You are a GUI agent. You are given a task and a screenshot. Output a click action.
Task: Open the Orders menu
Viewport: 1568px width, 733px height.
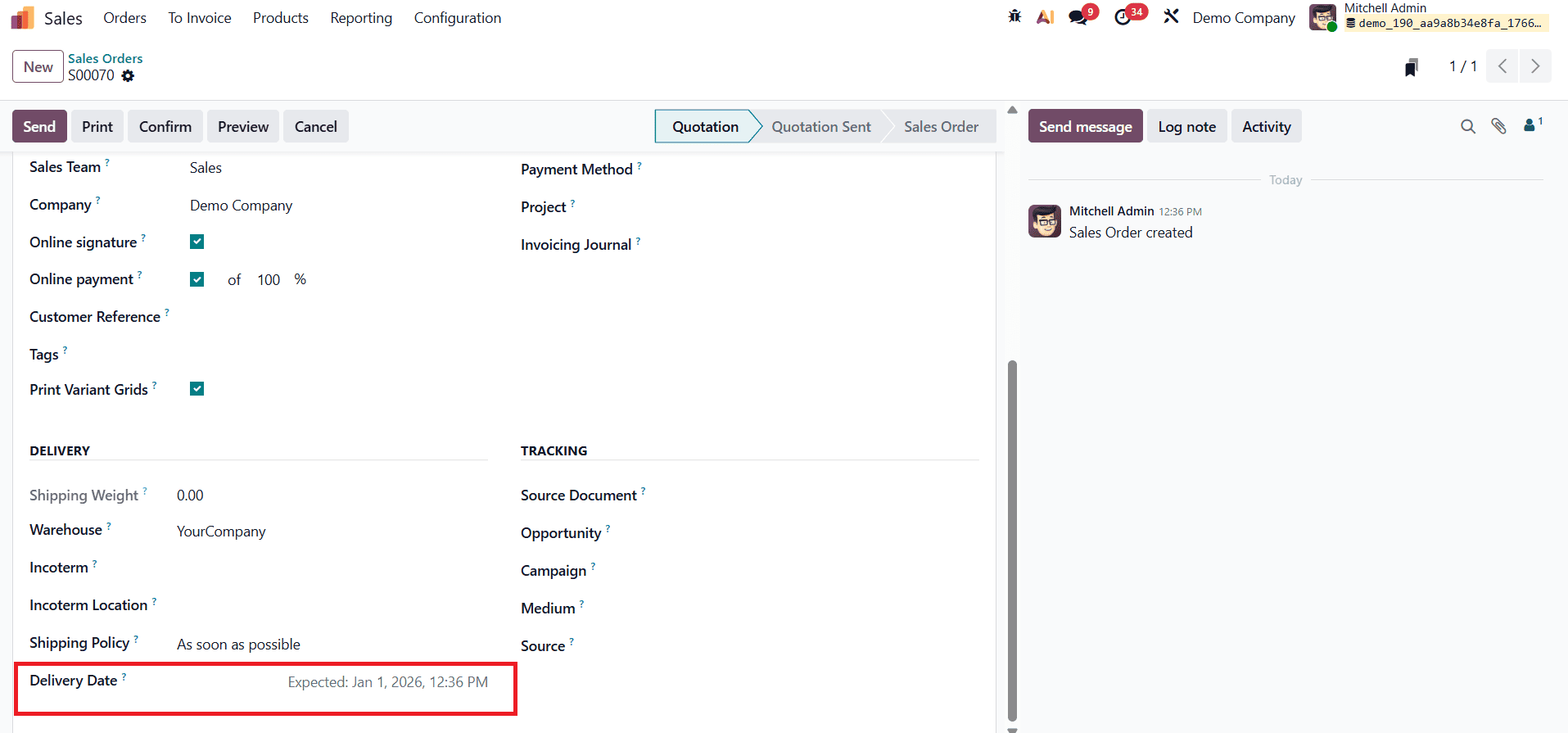pos(124,18)
